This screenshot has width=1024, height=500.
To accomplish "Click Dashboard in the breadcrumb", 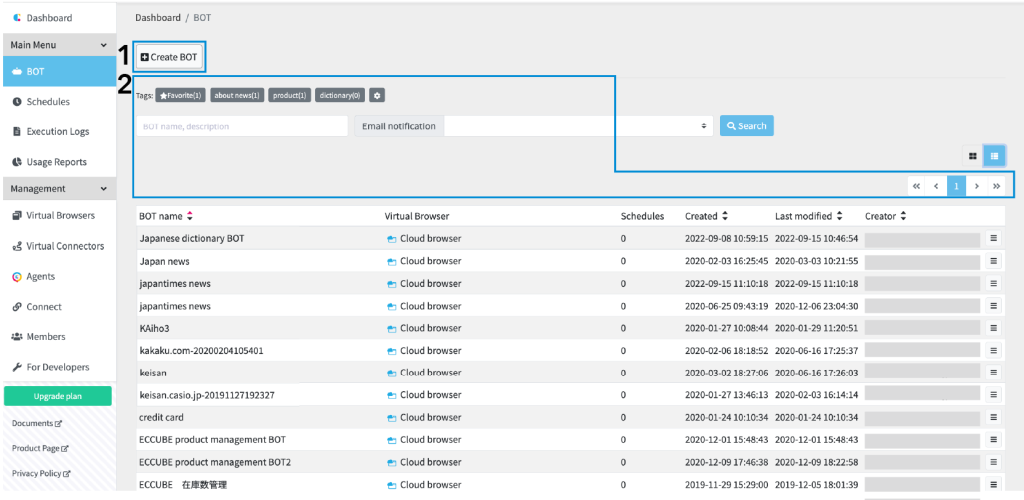I will click(158, 18).
